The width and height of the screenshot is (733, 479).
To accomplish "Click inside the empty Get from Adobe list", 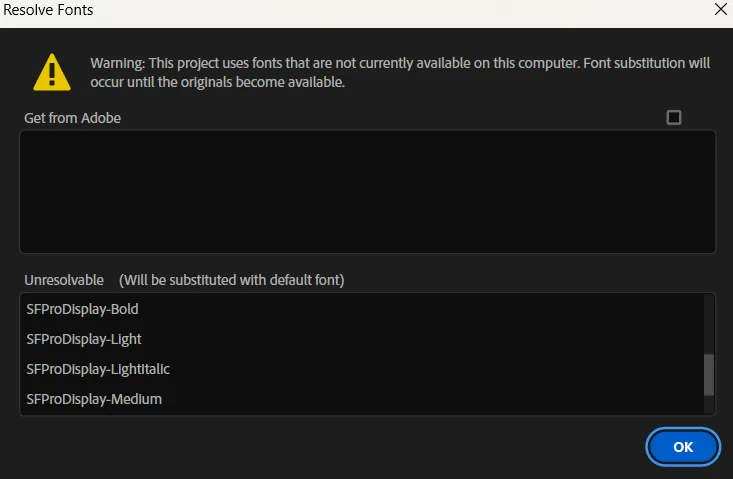I will click(x=367, y=191).
